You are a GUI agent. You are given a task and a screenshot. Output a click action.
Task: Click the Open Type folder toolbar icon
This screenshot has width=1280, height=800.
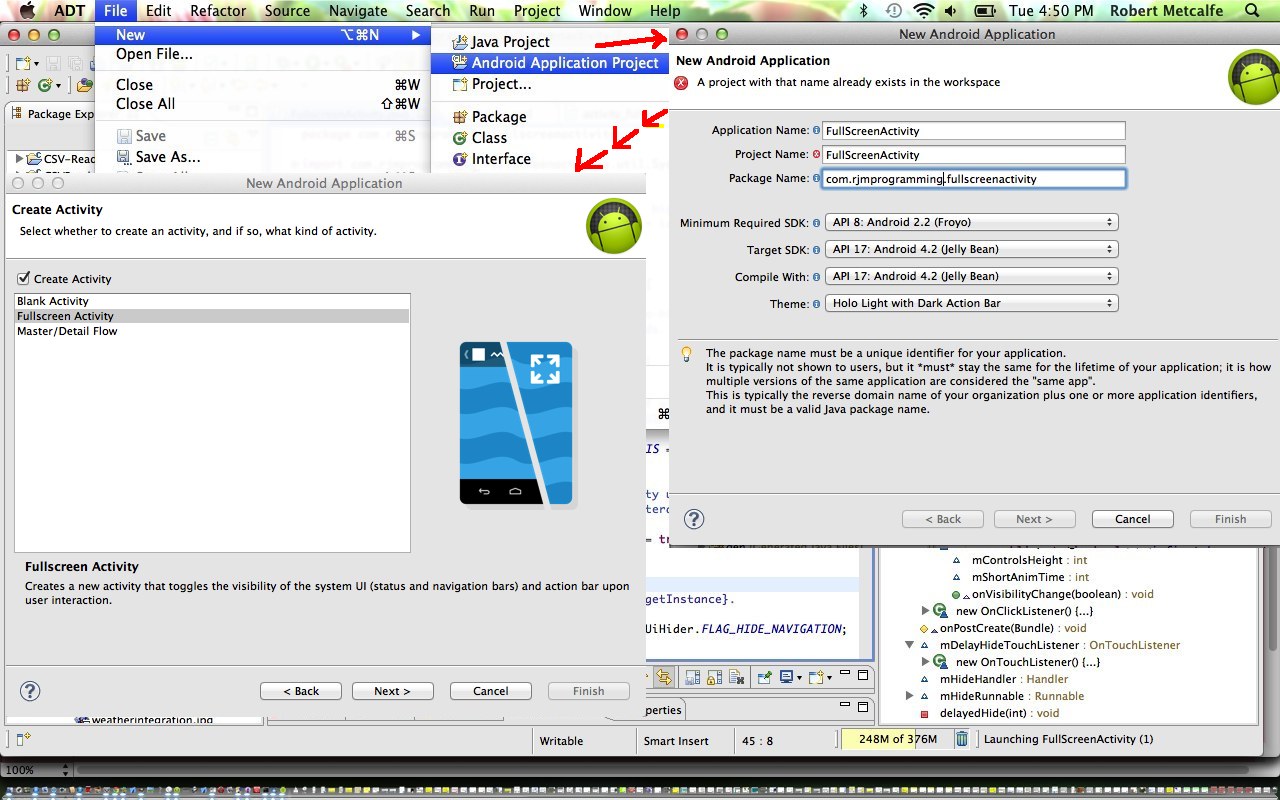[x=85, y=85]
